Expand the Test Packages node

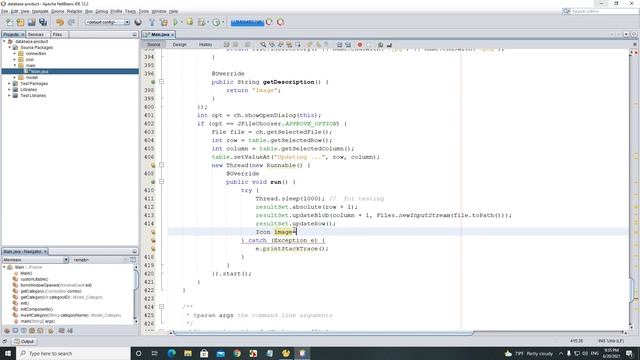(9, 83)
